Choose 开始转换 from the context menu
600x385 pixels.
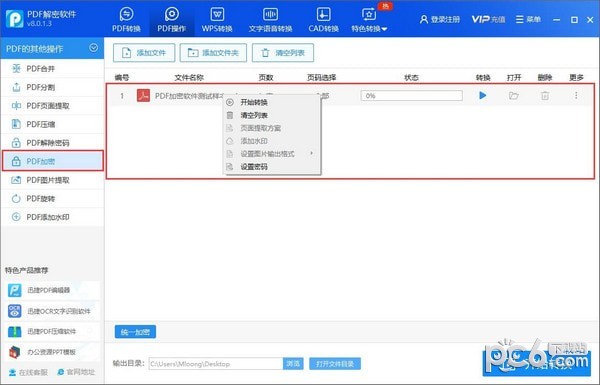click(x=271, y=102)
